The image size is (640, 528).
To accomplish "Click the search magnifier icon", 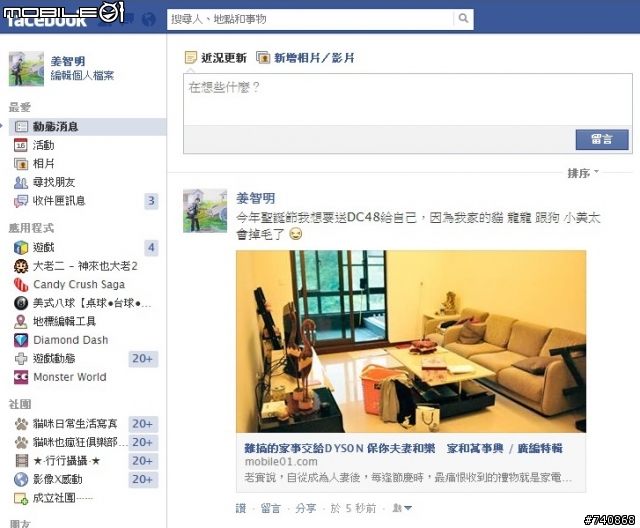I will [x=463, y=18].
